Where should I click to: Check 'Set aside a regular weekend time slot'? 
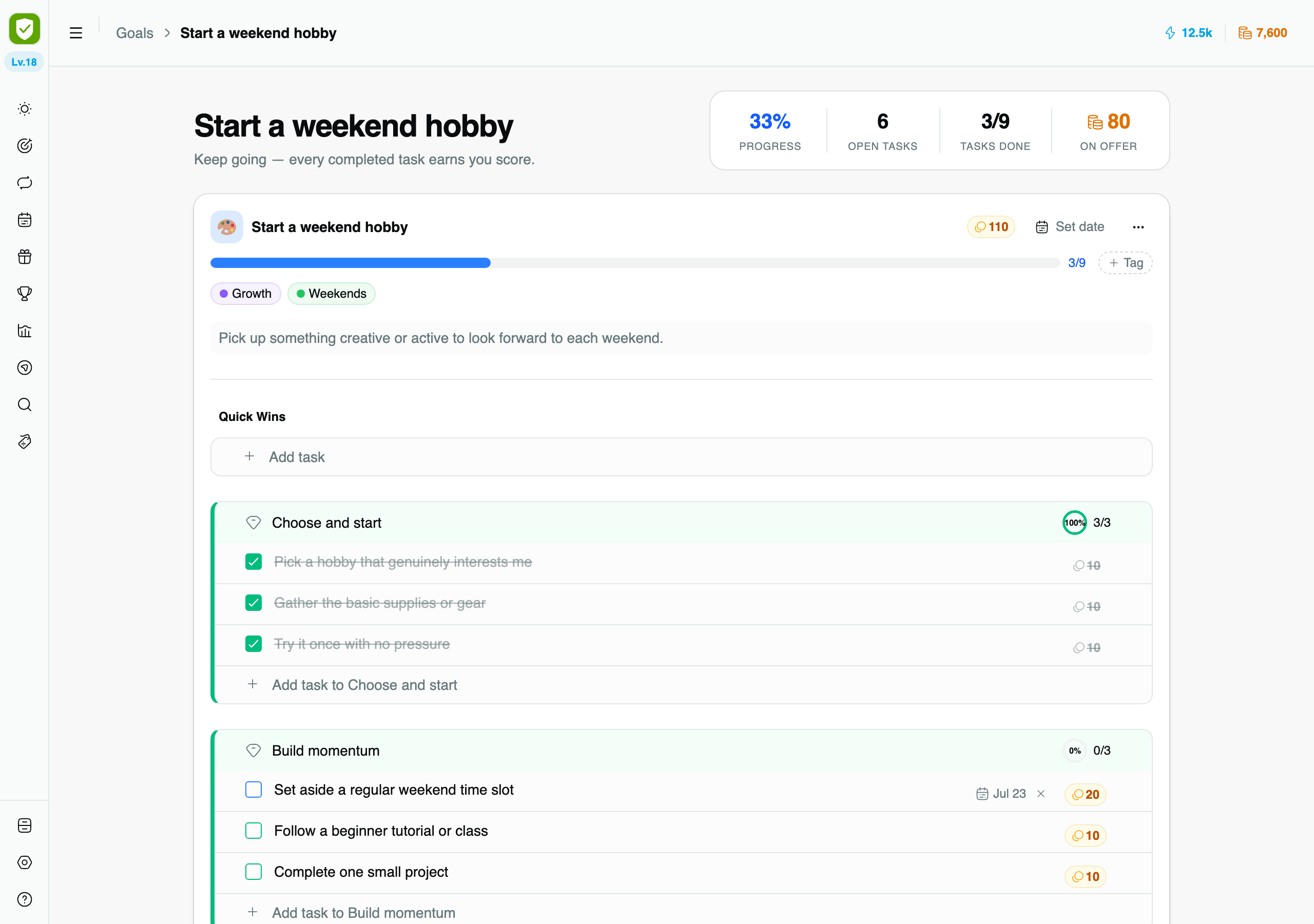click(254, 790)
